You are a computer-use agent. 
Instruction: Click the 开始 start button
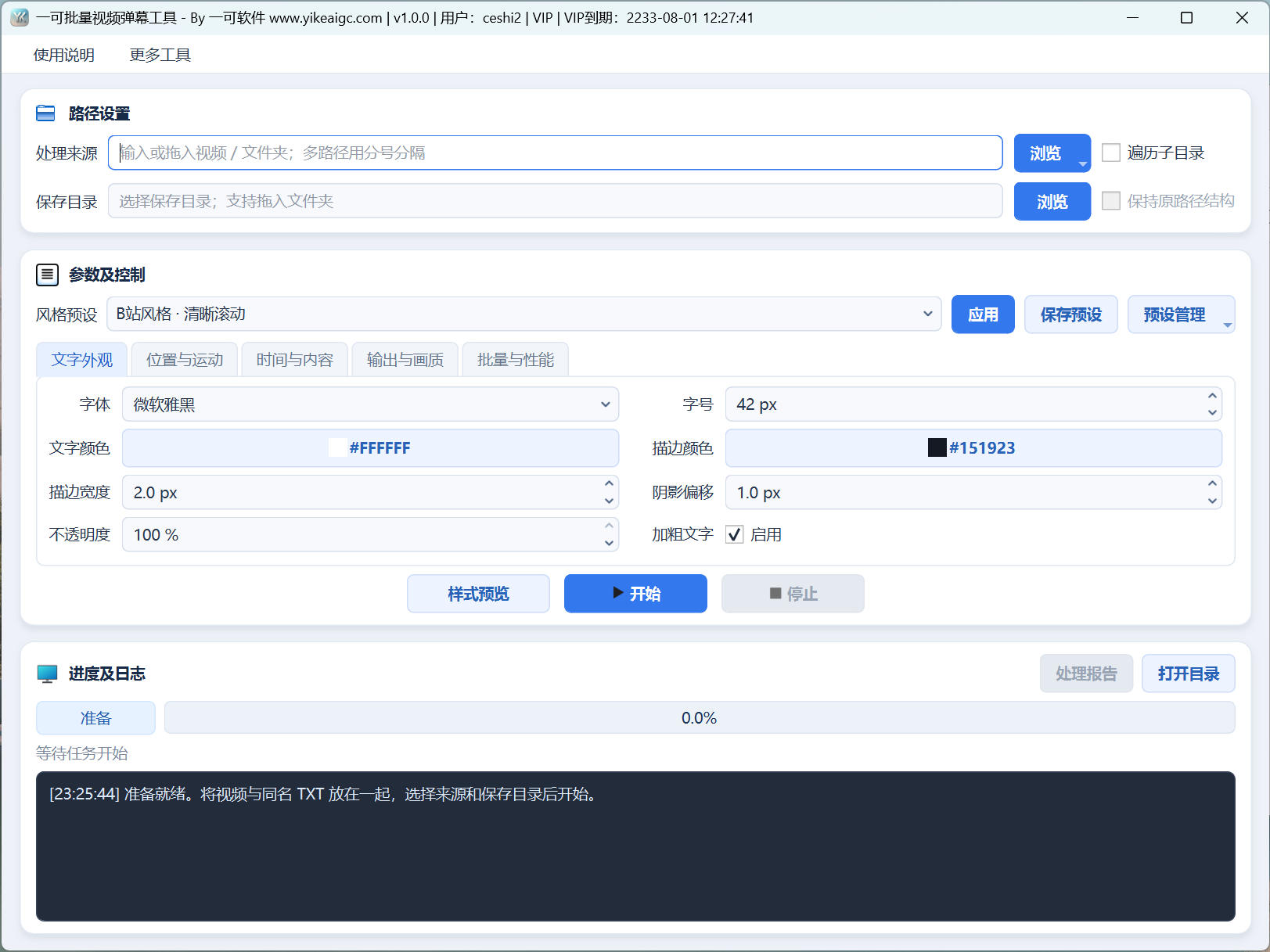click(635, 594)
